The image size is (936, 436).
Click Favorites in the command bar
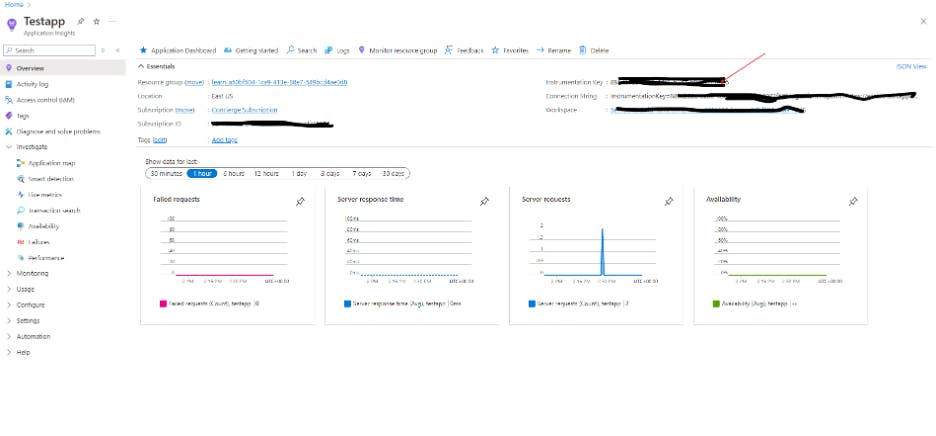510,51
